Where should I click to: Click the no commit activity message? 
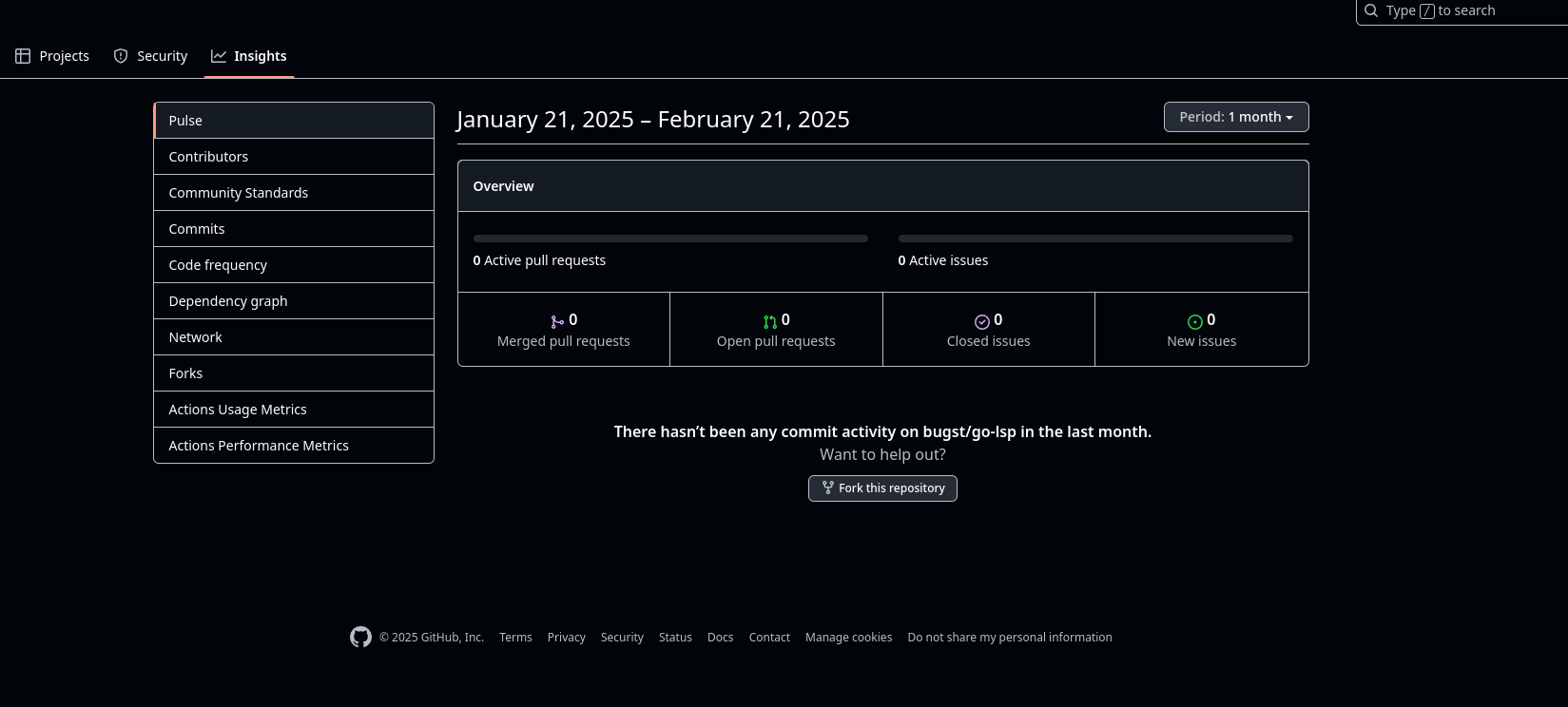tap(882, 431)
